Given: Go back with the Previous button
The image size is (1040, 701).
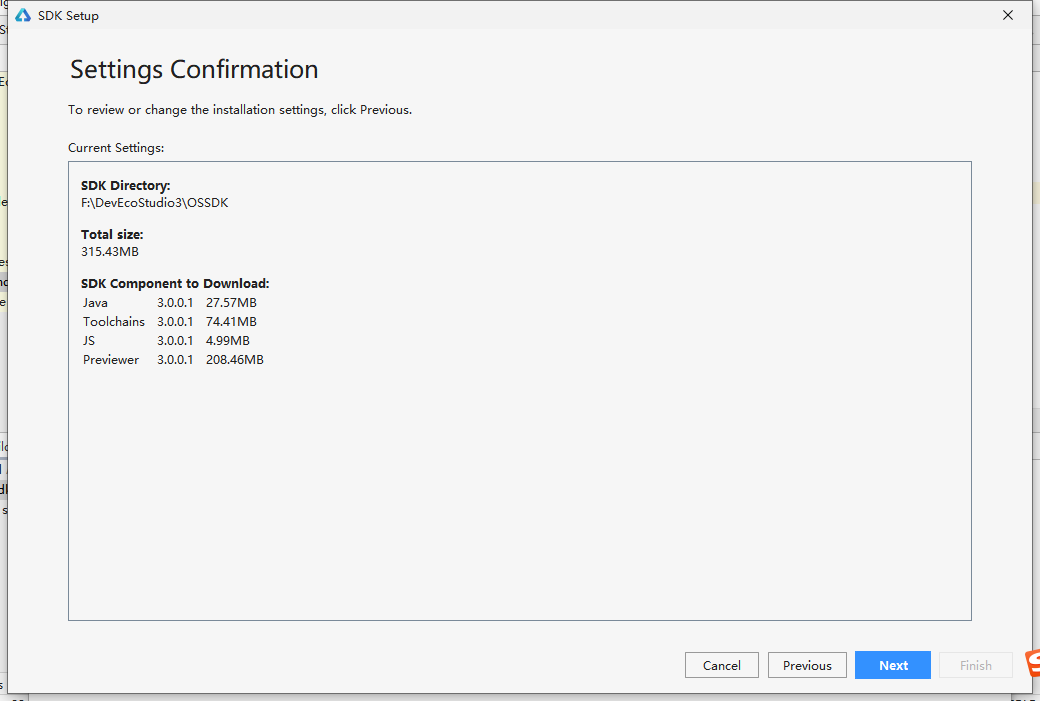Looking at the screenshot, I should (x=807, y=665).
